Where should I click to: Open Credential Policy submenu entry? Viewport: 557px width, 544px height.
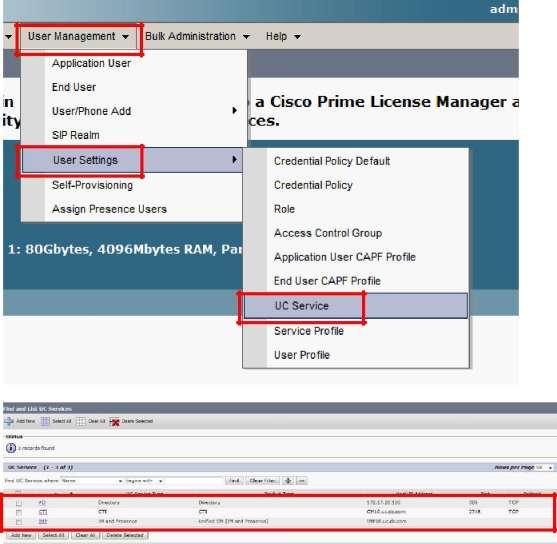pos(313,185)
